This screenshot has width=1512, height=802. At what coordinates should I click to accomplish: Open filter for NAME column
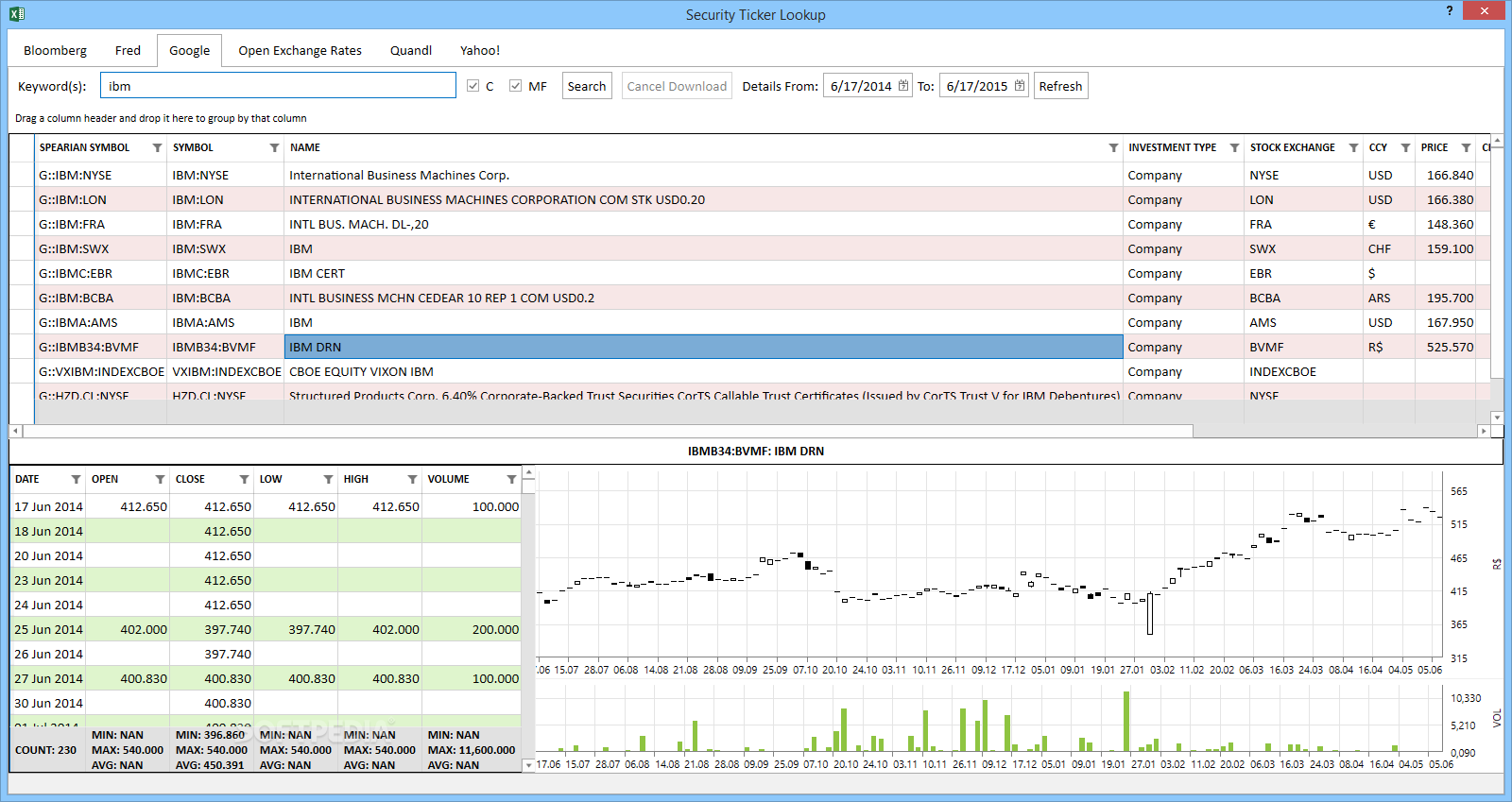tap(1113, 148)
